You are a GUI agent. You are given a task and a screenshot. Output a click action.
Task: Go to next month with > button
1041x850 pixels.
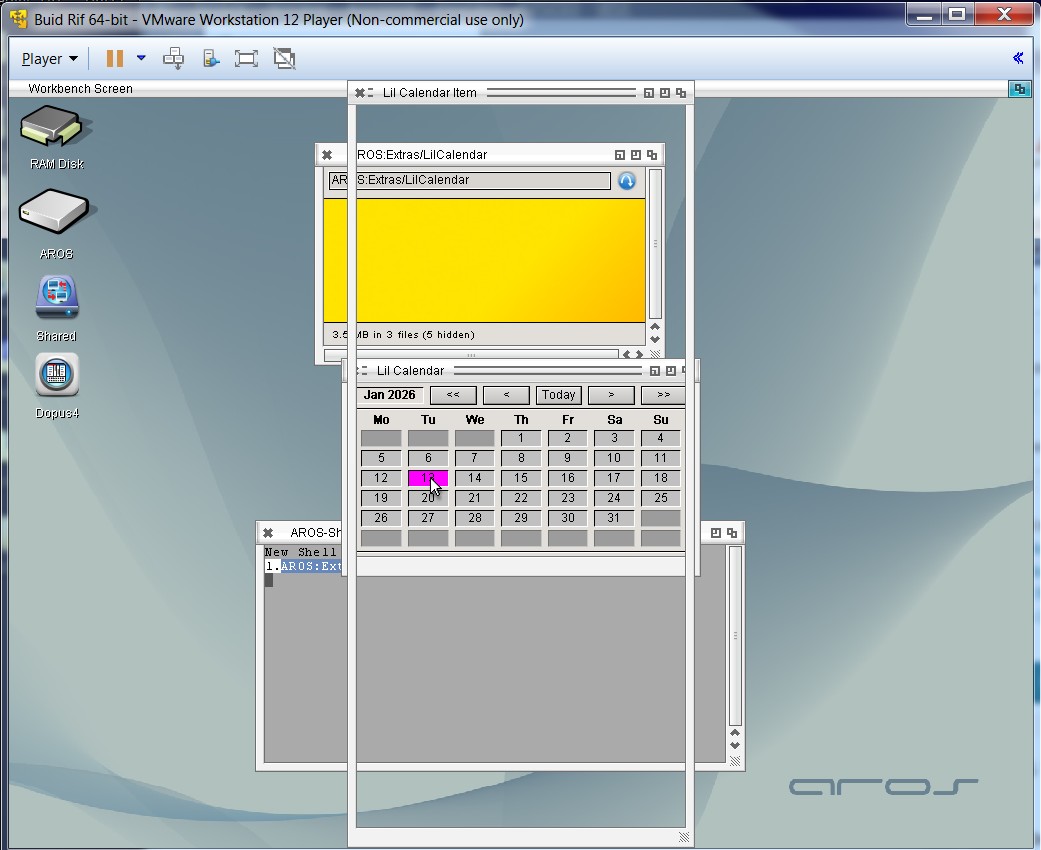tap(611, 395)
